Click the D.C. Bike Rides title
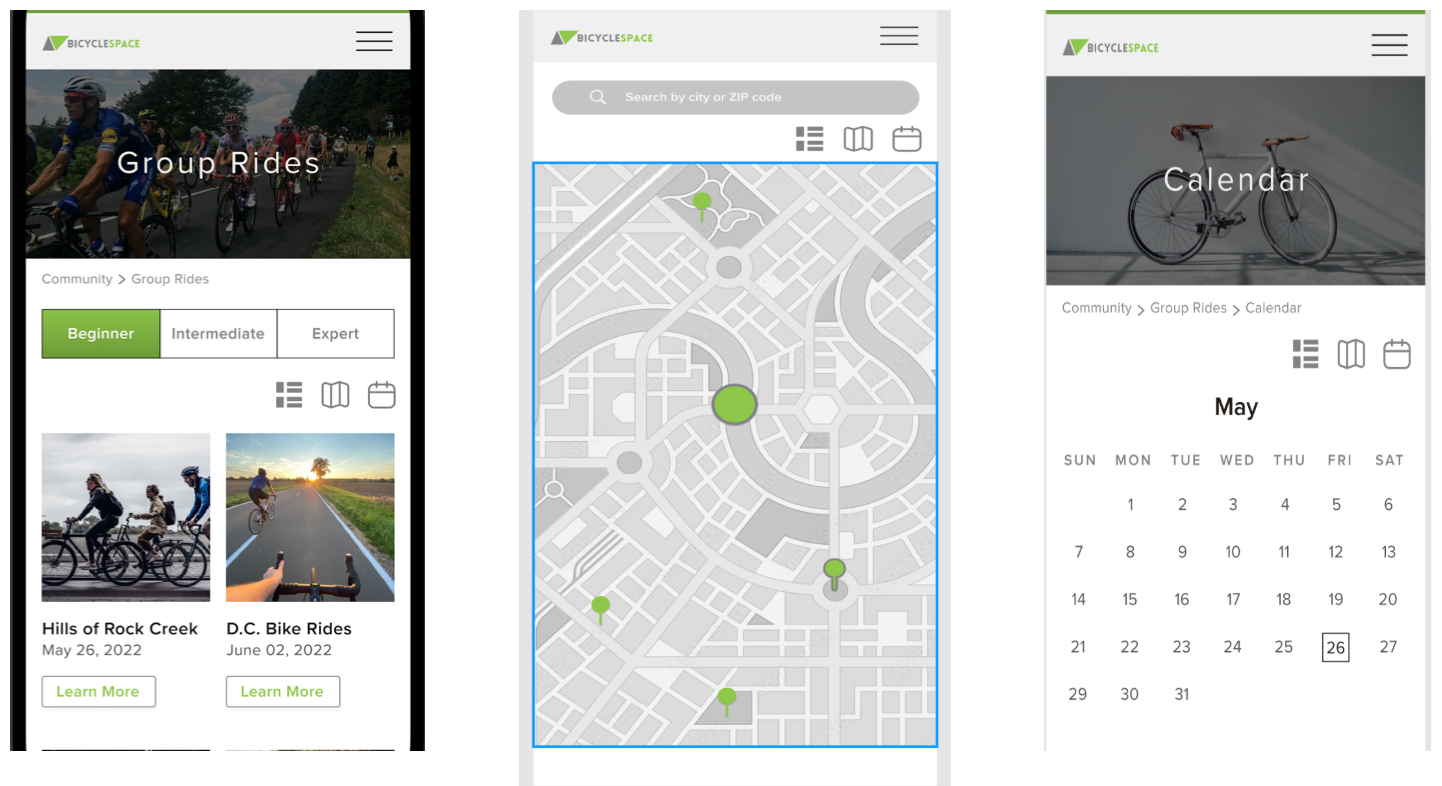Screen dimensions: 1442x786 click(289, 628)
